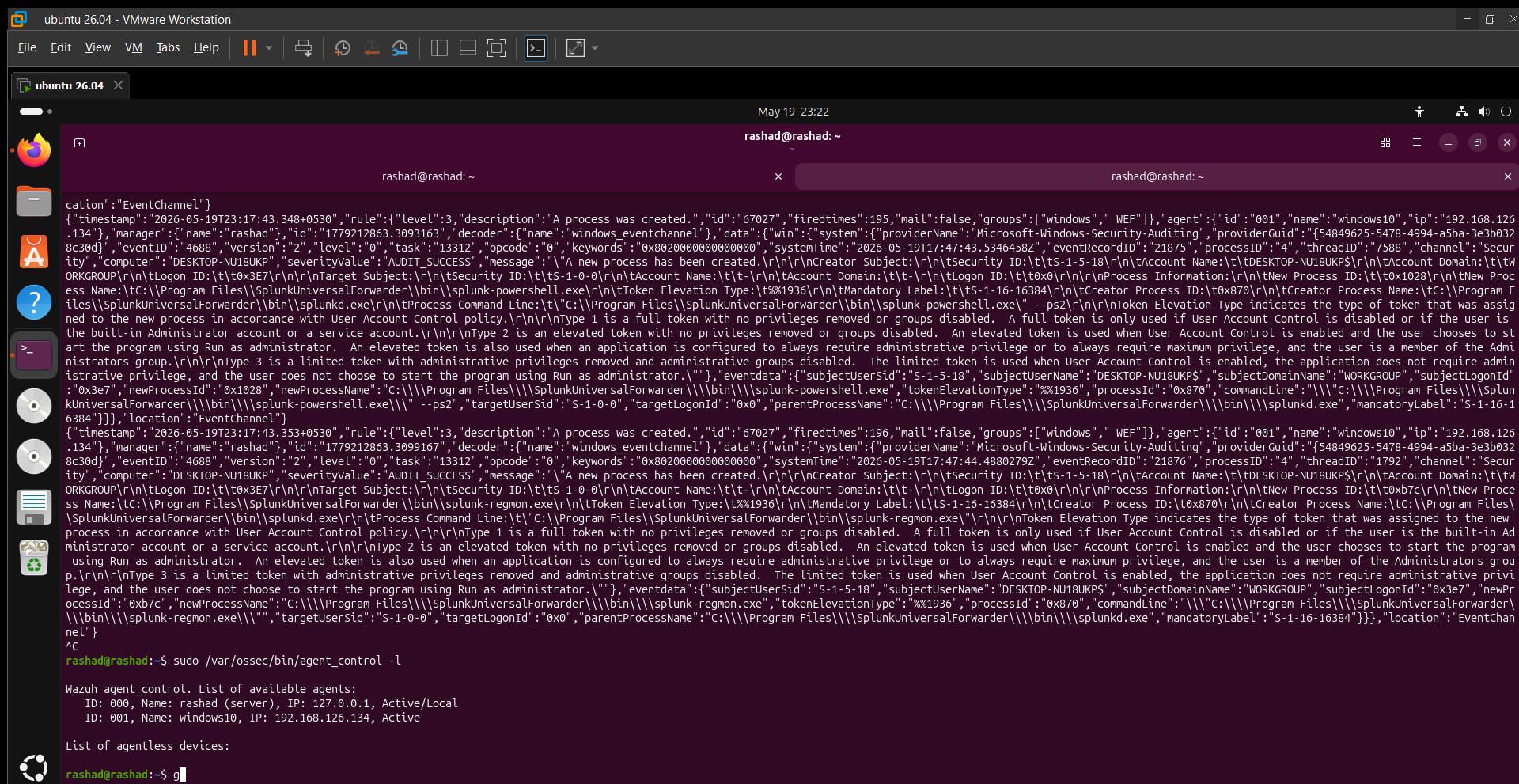Open the VM menu

click(x=134, y=47)
